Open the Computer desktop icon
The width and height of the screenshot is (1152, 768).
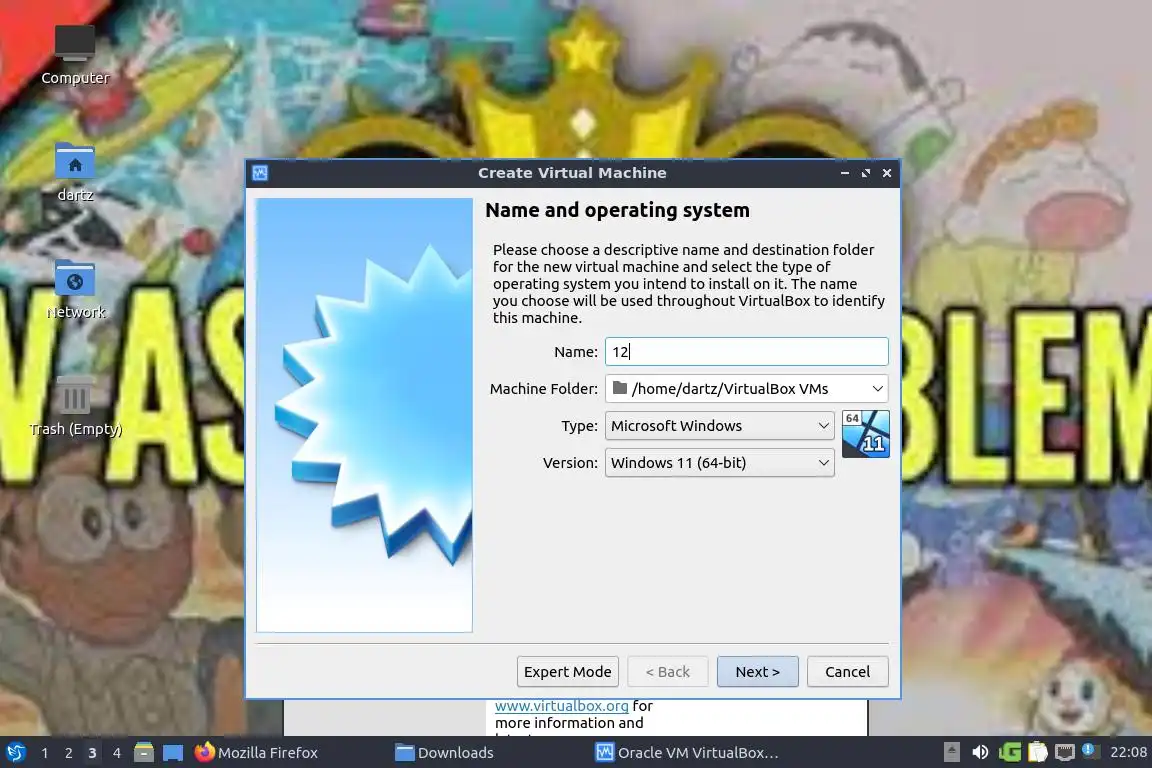(x=75, y=55)
